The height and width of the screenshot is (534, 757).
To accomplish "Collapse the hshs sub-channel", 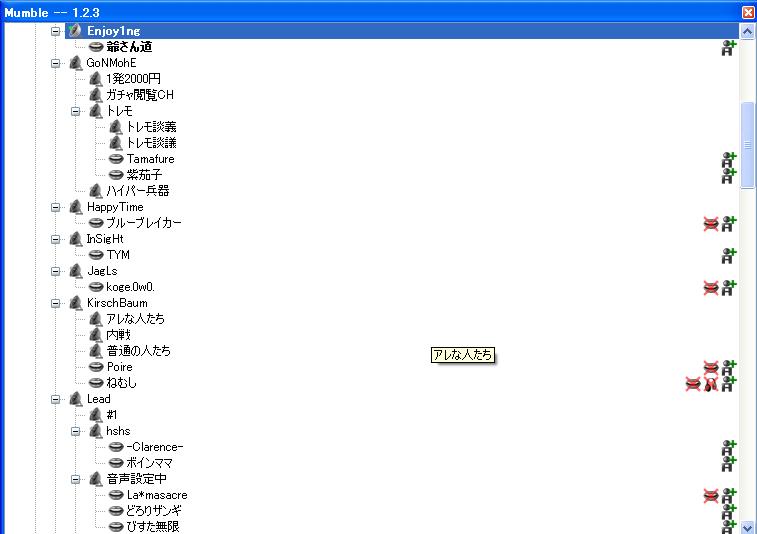I will [x=75, y=431].
